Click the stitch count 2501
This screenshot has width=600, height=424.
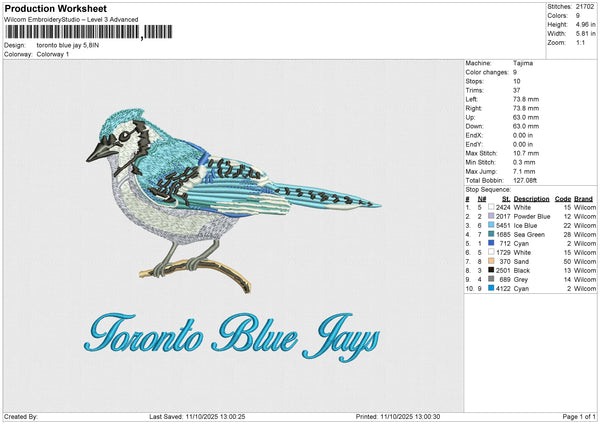coord(503,271)
